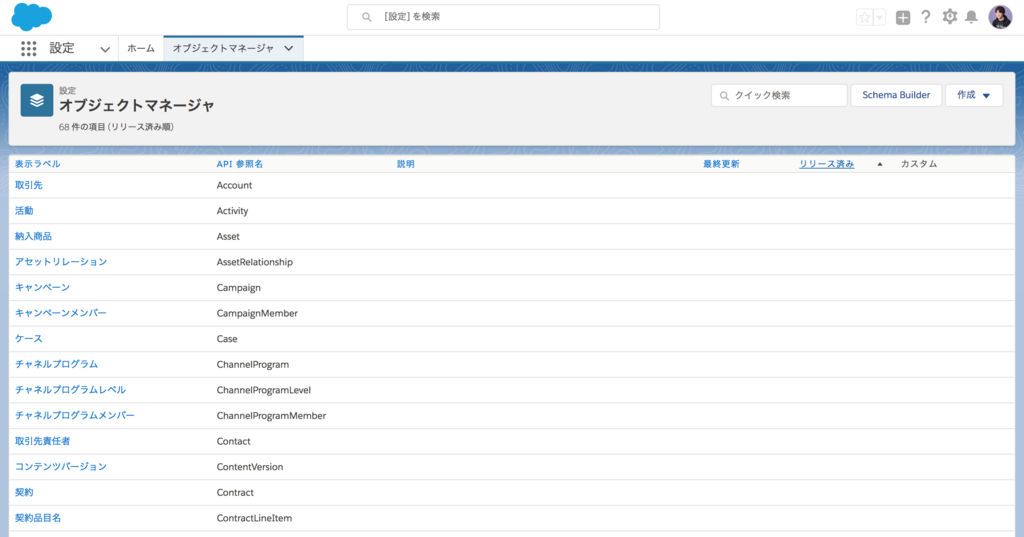Focus the クイック検索 quick find field
The image size is (1024, 537).
[779, 95]
